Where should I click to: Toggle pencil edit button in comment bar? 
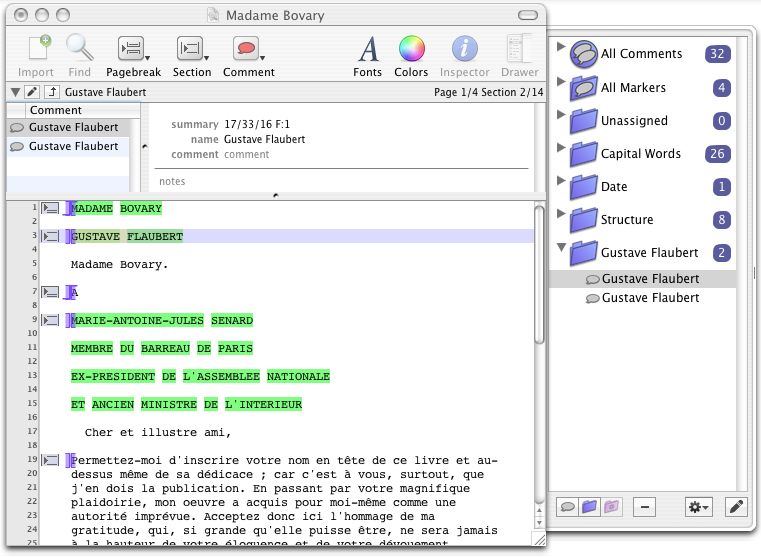coord(32,92)
